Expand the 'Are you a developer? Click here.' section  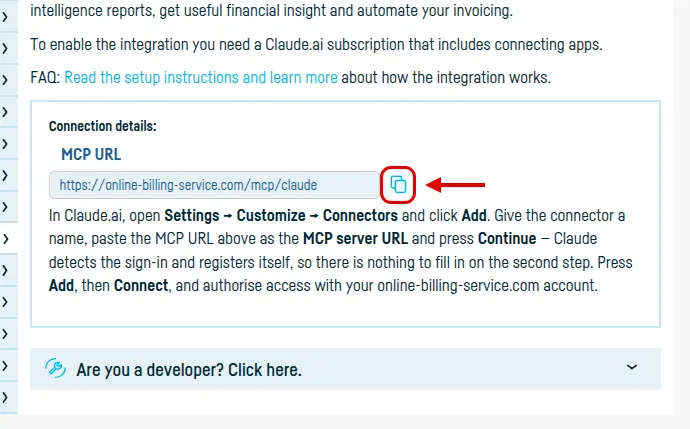[345, 369]
